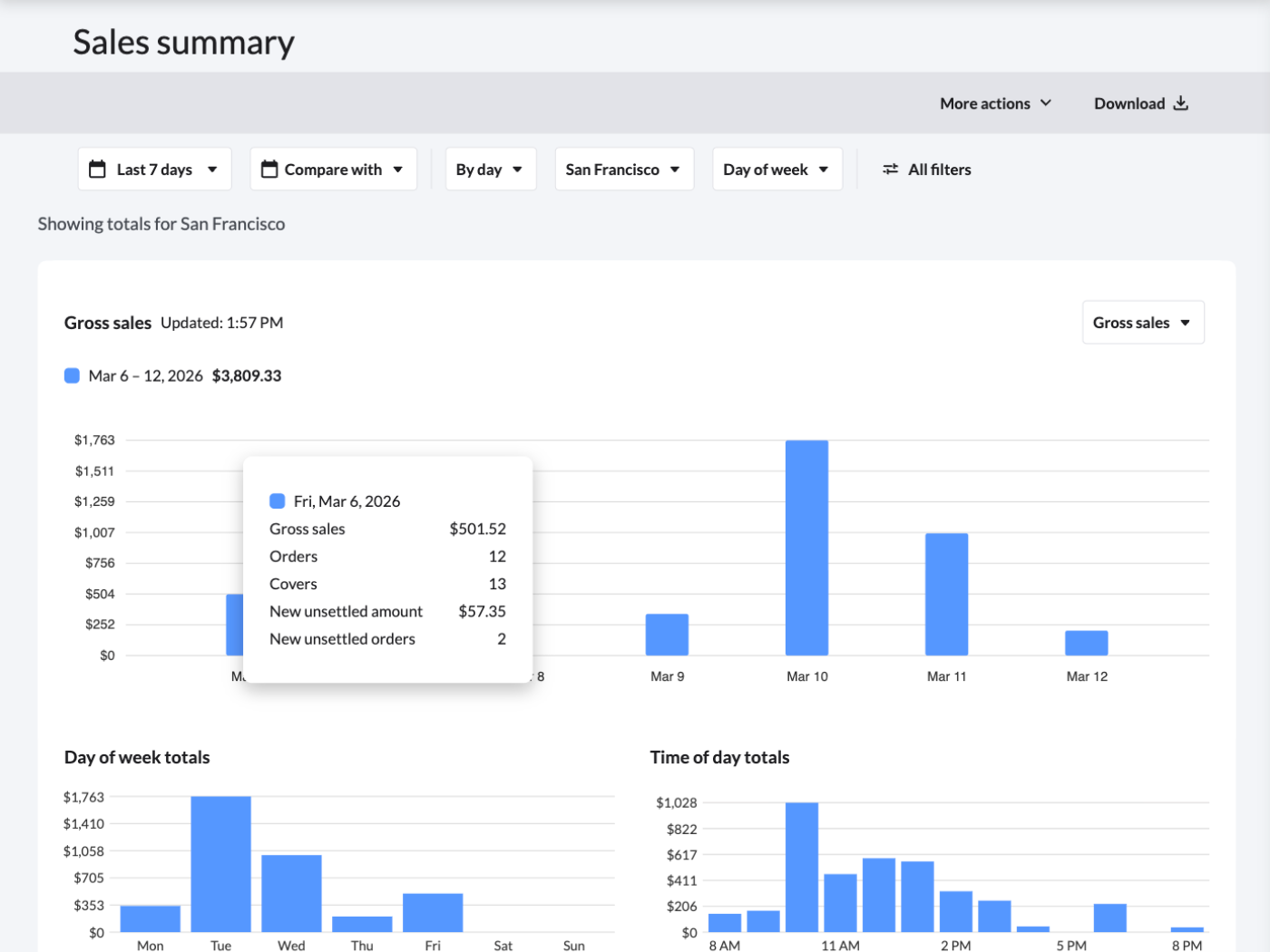
Task: Click blue legend square beside Mar 6 – 12
Action: [73, 375]
